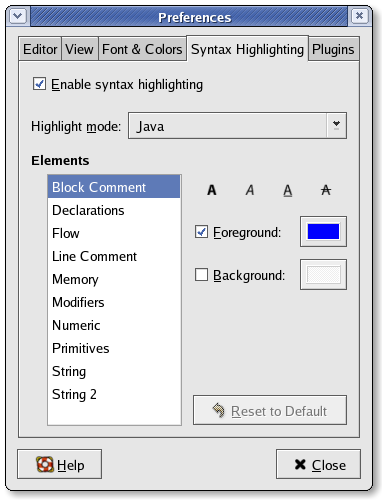Toggle the italic style button
This screenshot has width=382, height=500.
[x=250, y=190]
